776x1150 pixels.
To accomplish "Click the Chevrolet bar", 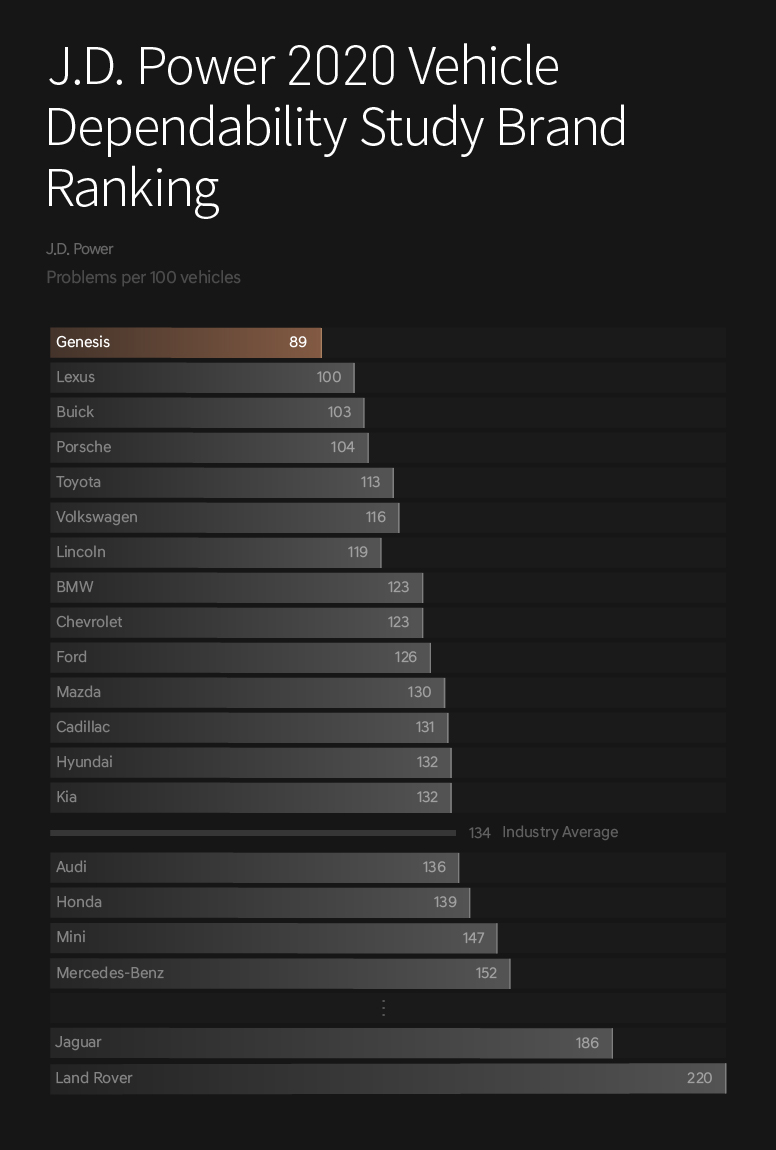I will 236,622.
